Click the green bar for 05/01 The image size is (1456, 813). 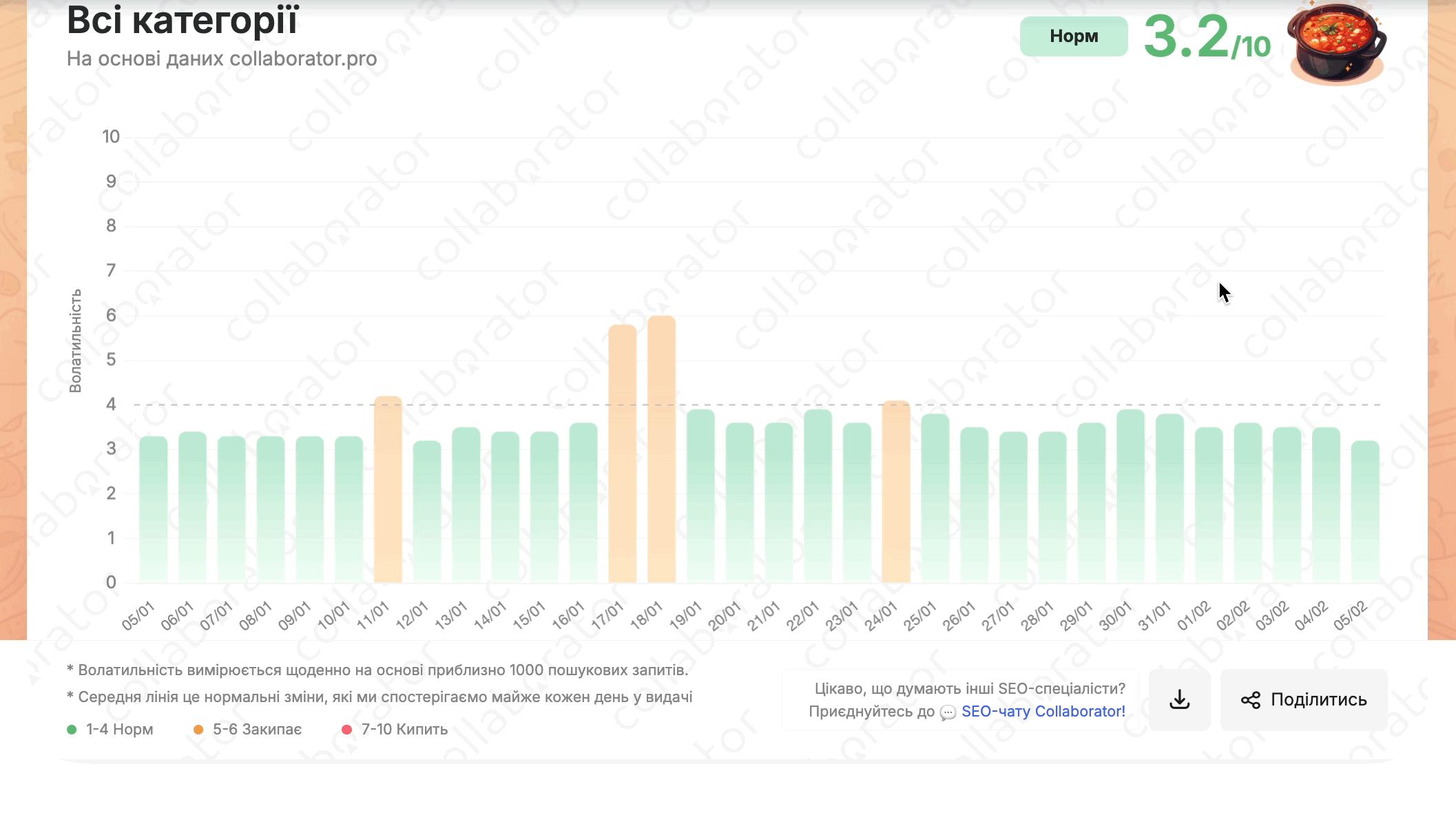pyautogui.click(x=153, y=508)
